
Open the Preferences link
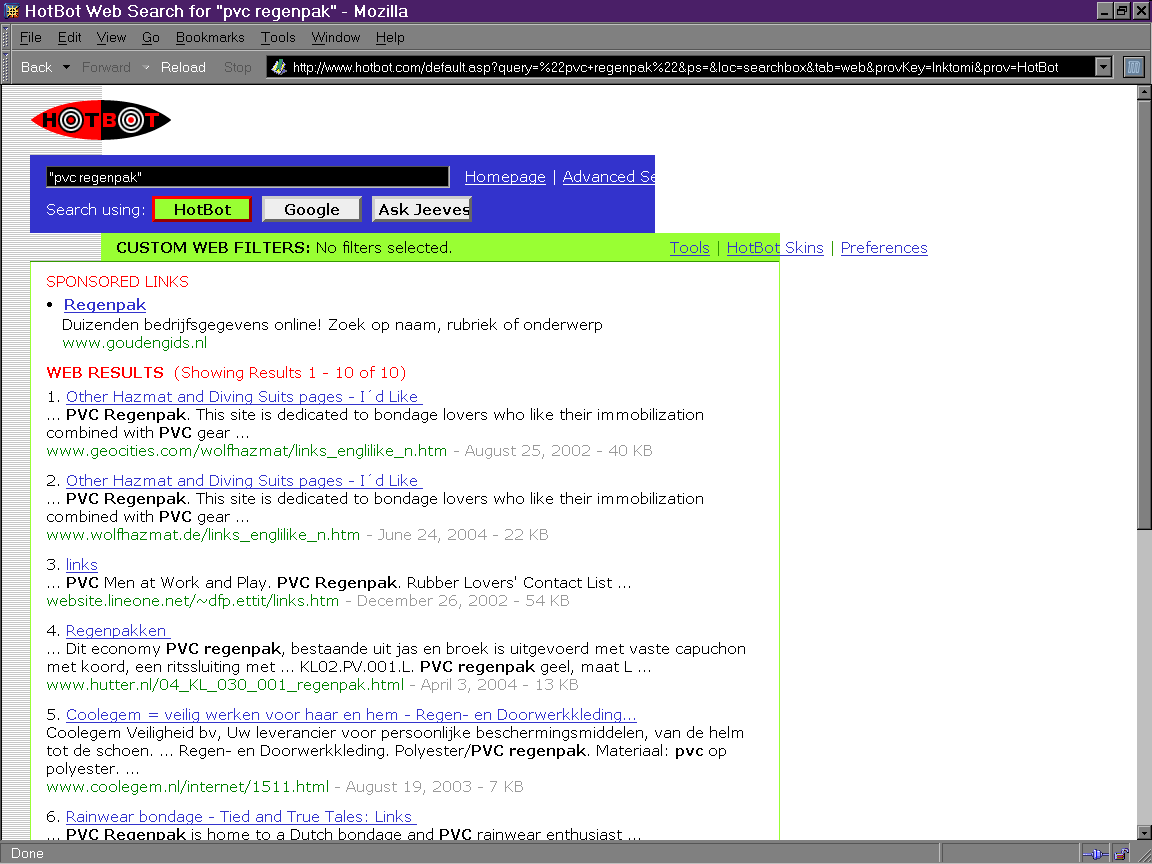884,248
